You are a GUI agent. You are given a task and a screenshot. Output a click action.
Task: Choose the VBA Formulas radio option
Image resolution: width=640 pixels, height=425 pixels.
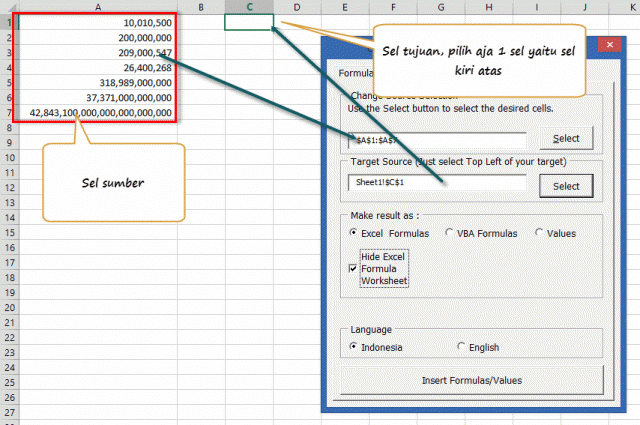[x=450, y=233]
